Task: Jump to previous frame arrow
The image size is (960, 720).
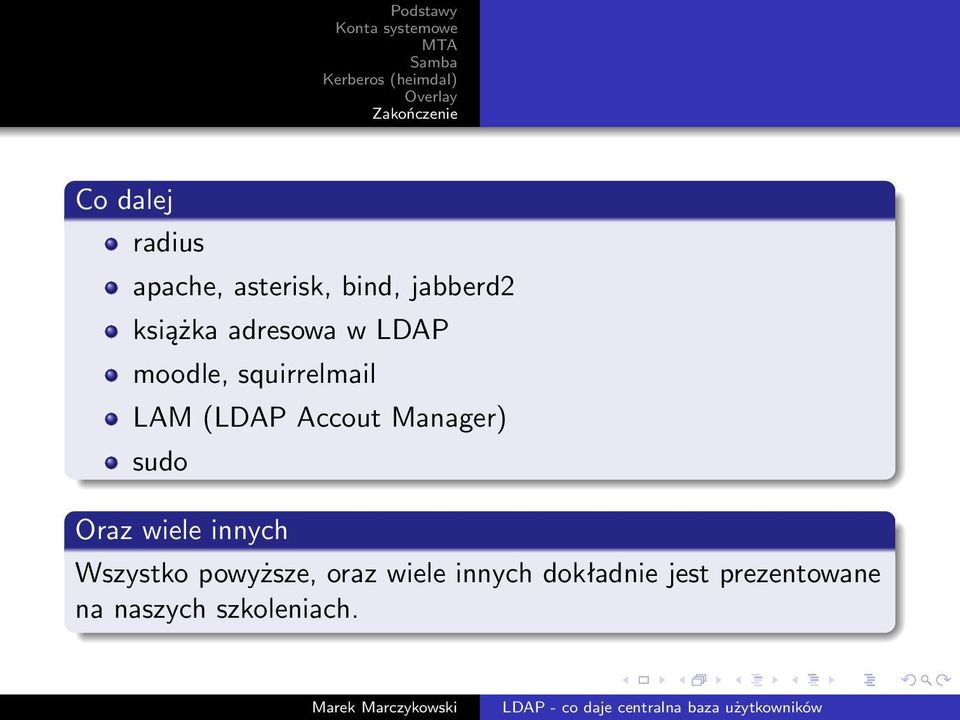Action: click(682, 680)
